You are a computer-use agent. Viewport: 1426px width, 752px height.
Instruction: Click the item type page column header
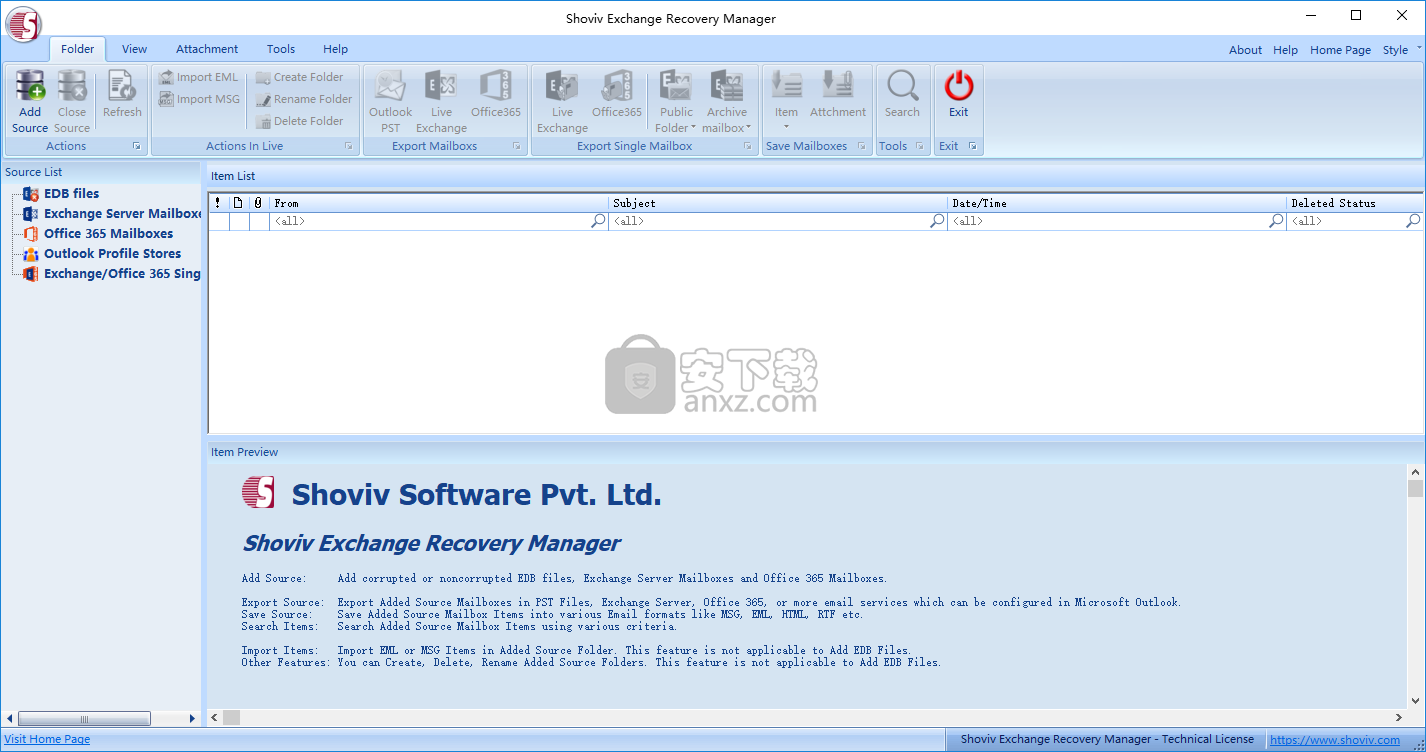(x=238, y=203)
